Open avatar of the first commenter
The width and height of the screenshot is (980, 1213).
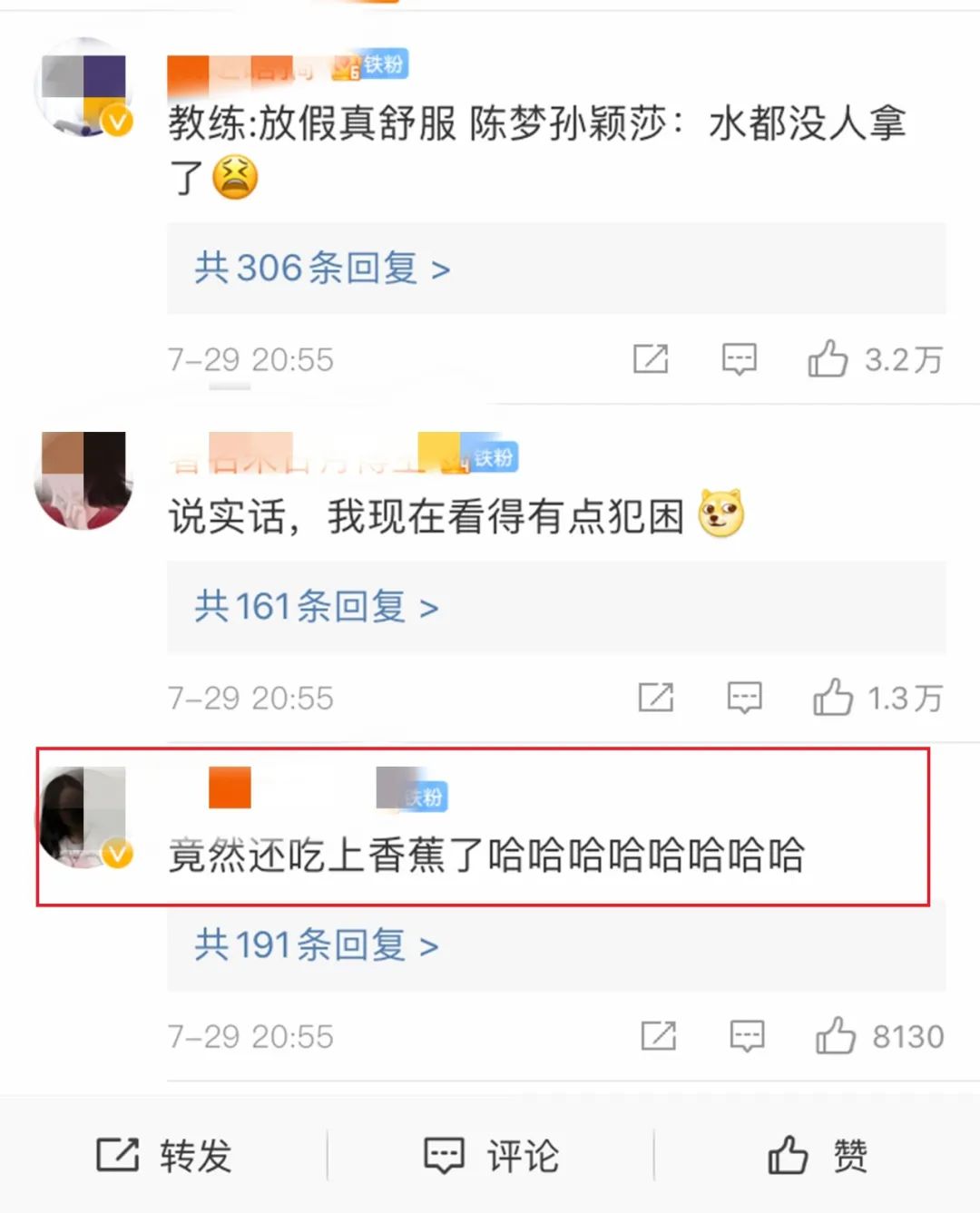tap(83, 88)
